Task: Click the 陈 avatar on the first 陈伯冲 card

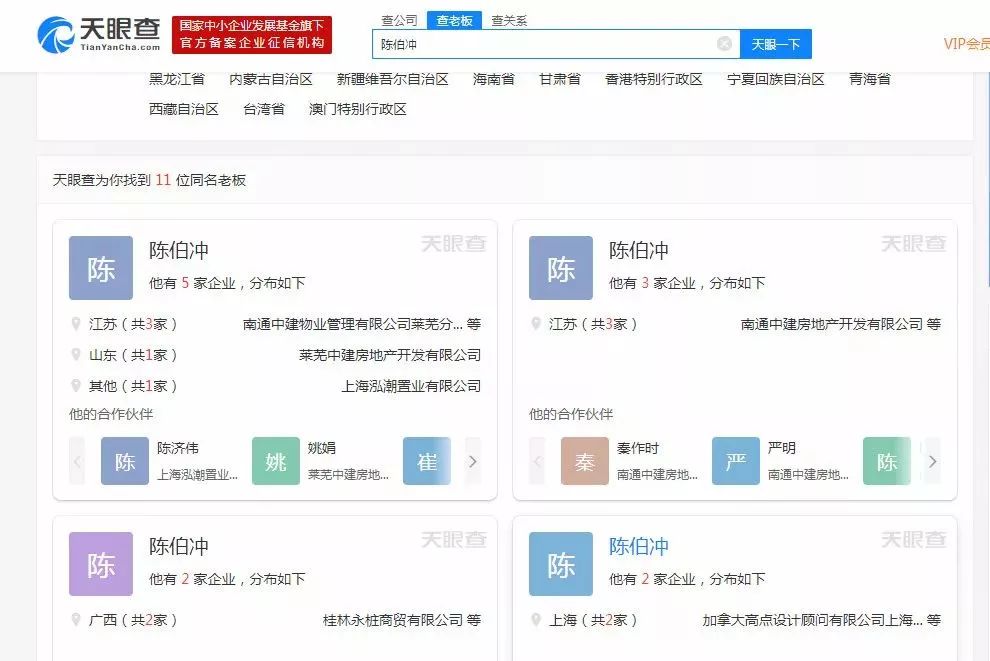Action: point(100,267)
